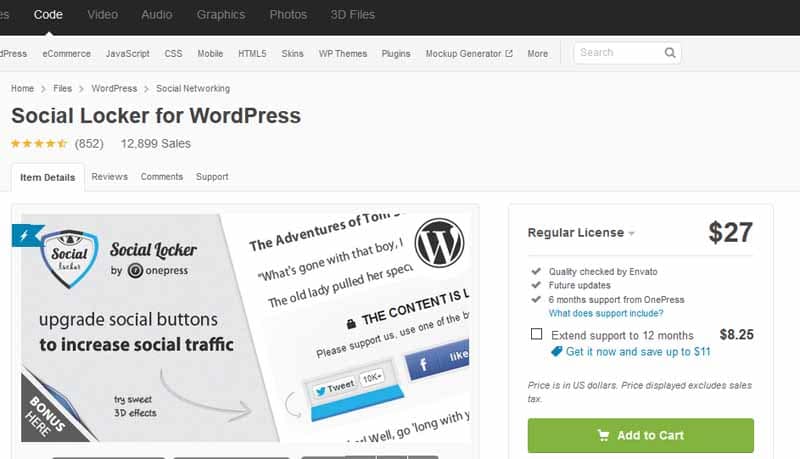Select the WP Themes category
The height and width of the screenshot is (459, 800).
[343, 54]
